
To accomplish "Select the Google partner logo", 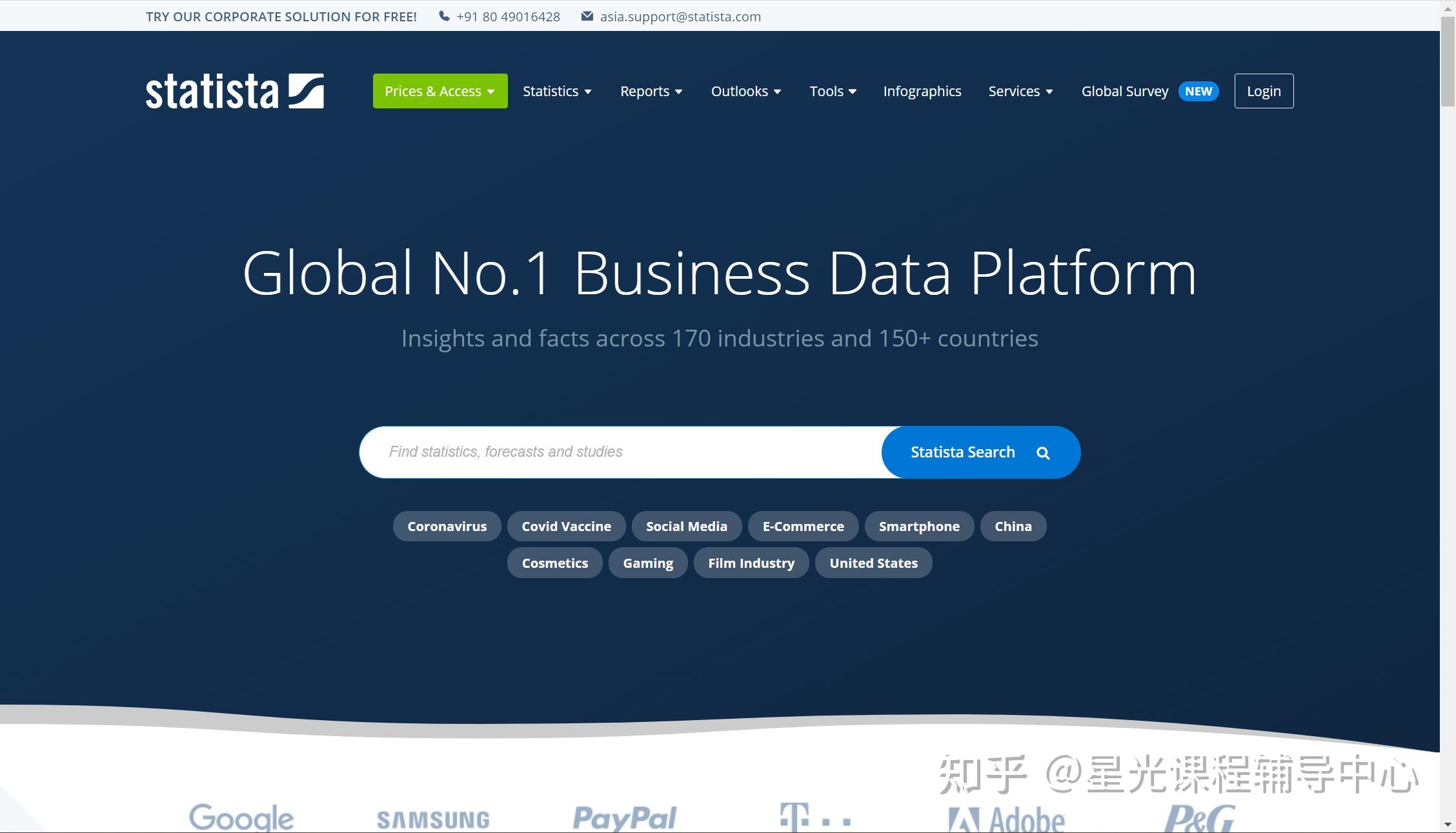I will [x=240, y=817].
